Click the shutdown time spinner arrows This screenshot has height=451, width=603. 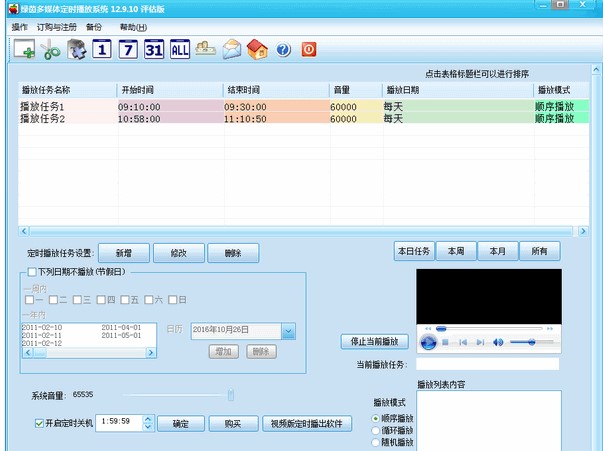click(x=149, y=423)
